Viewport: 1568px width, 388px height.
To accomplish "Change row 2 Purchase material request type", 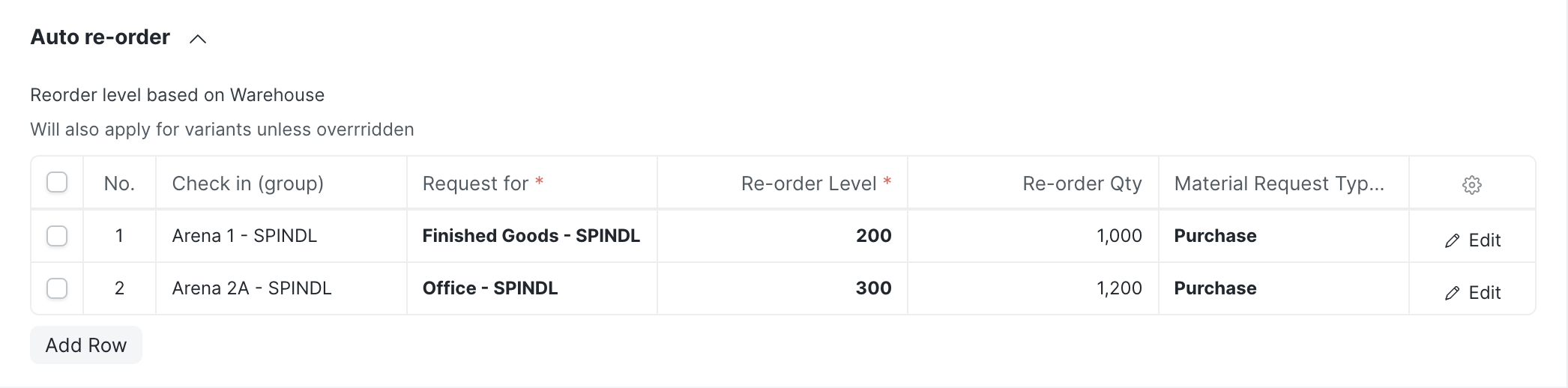I will tap(1215, 288).
